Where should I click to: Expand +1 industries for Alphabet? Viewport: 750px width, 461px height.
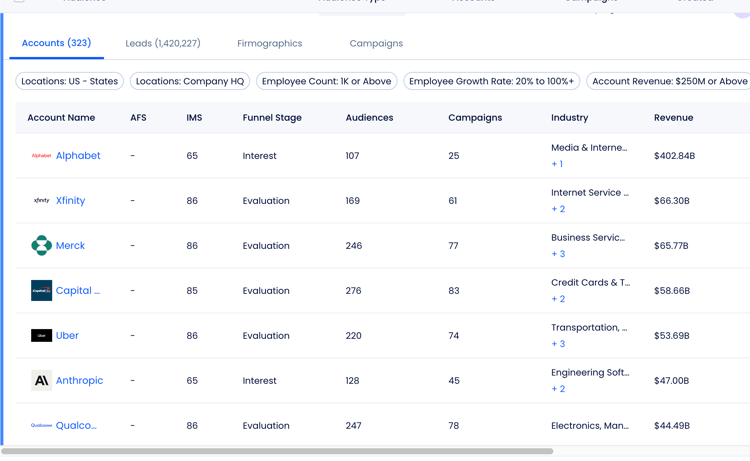pos(557,164)
